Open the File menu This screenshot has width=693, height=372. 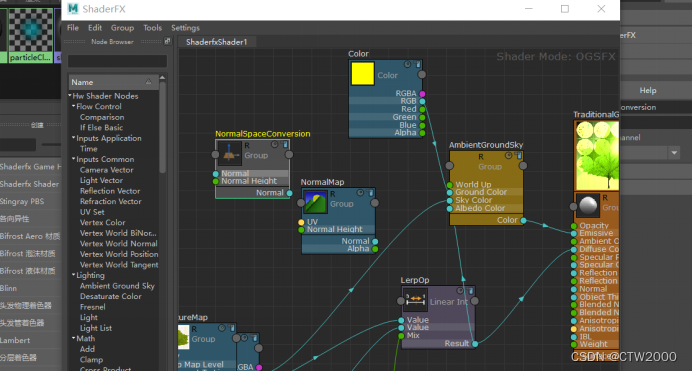coord(73,27)
